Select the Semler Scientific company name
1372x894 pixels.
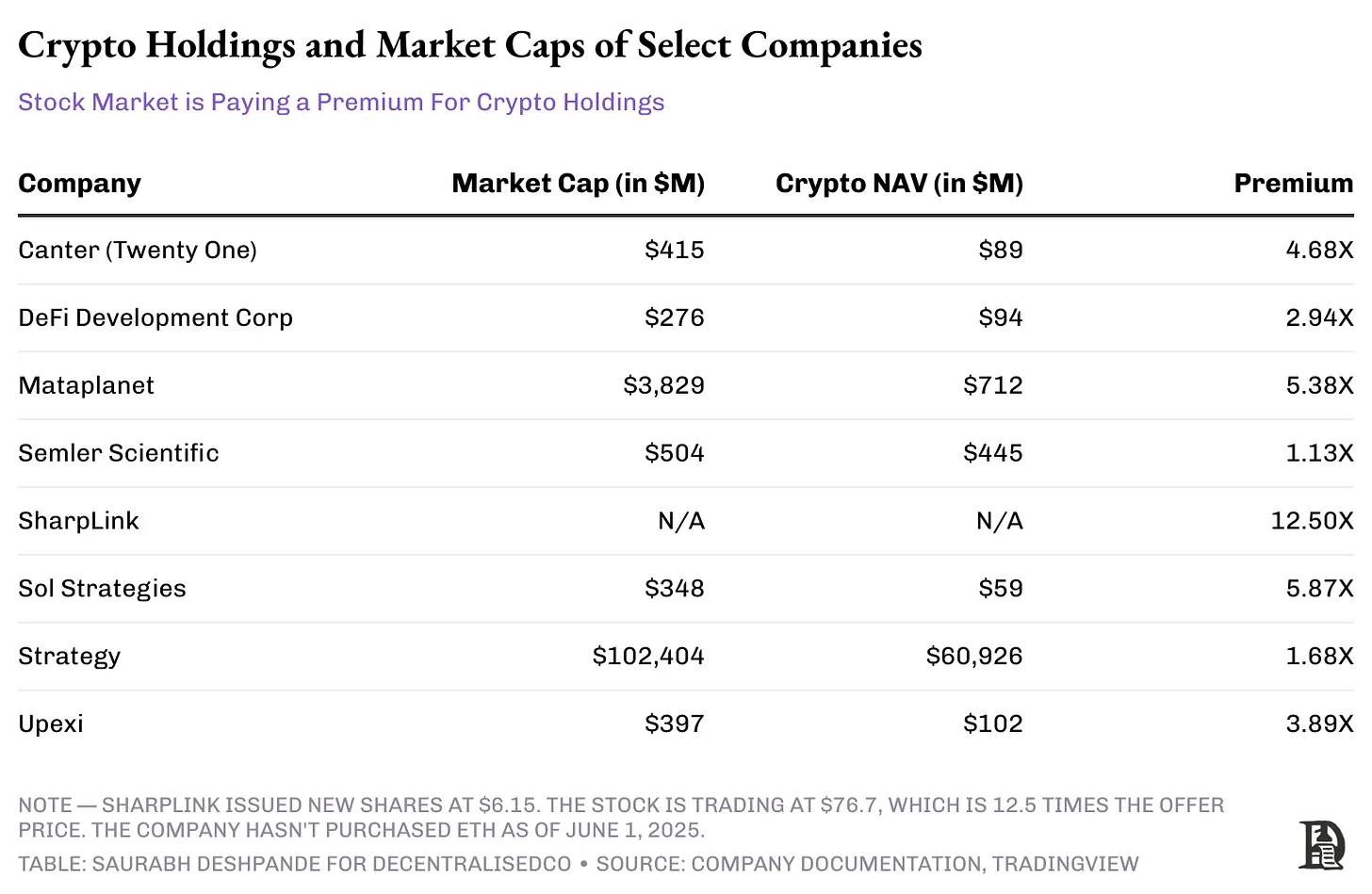pyautogui.click(x=119, y=453)
